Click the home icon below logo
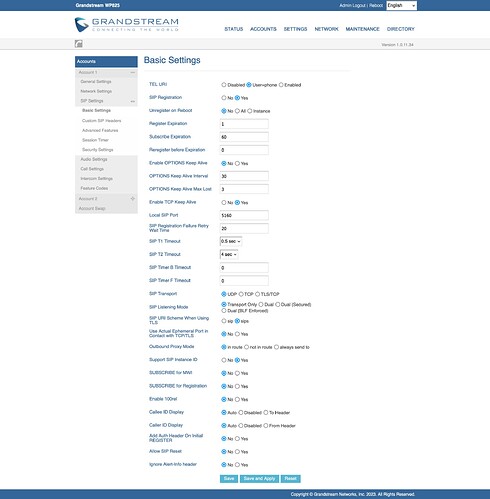The height and width of the screenshot is (499, 490). pos(79,44)
